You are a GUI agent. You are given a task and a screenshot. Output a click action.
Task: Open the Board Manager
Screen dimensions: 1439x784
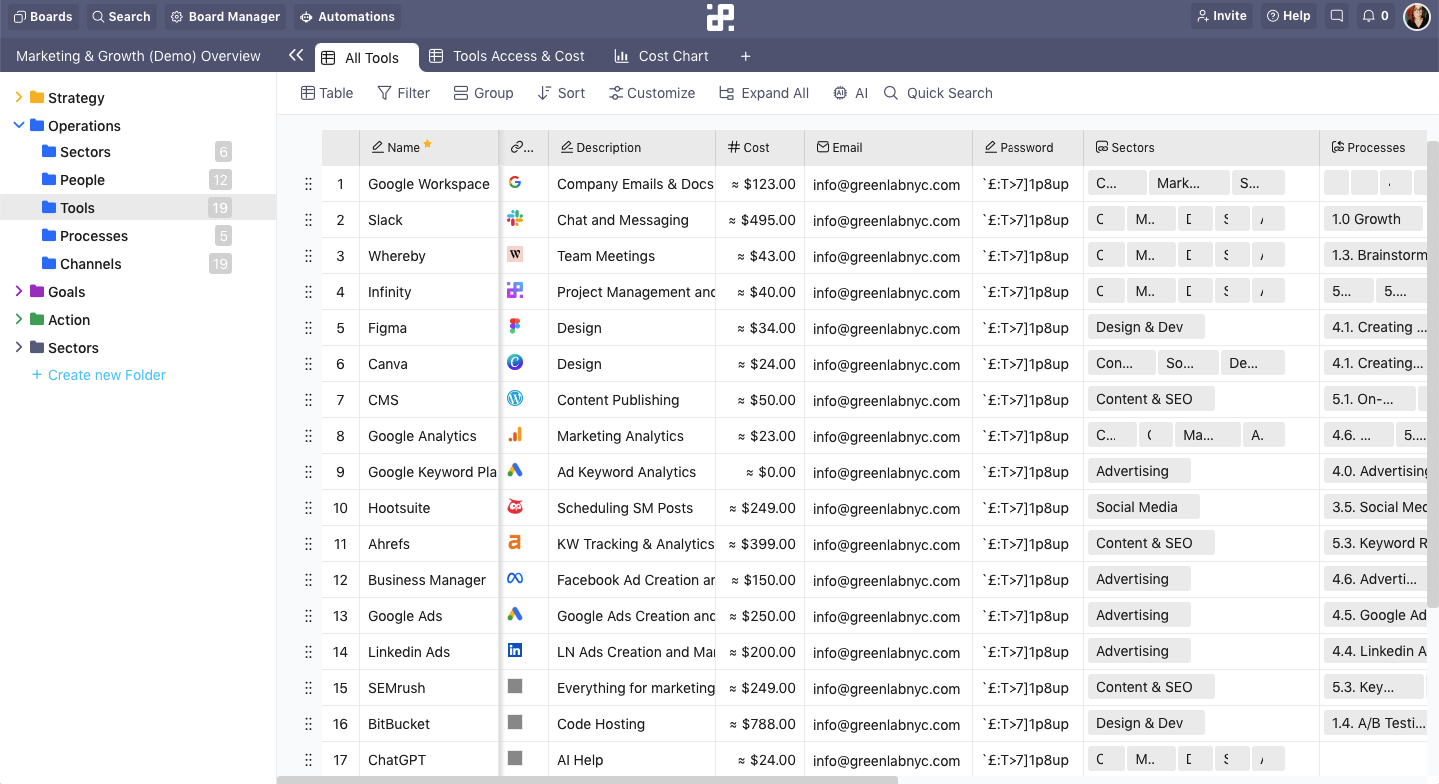pyautogui.click(x=225, y=16)
